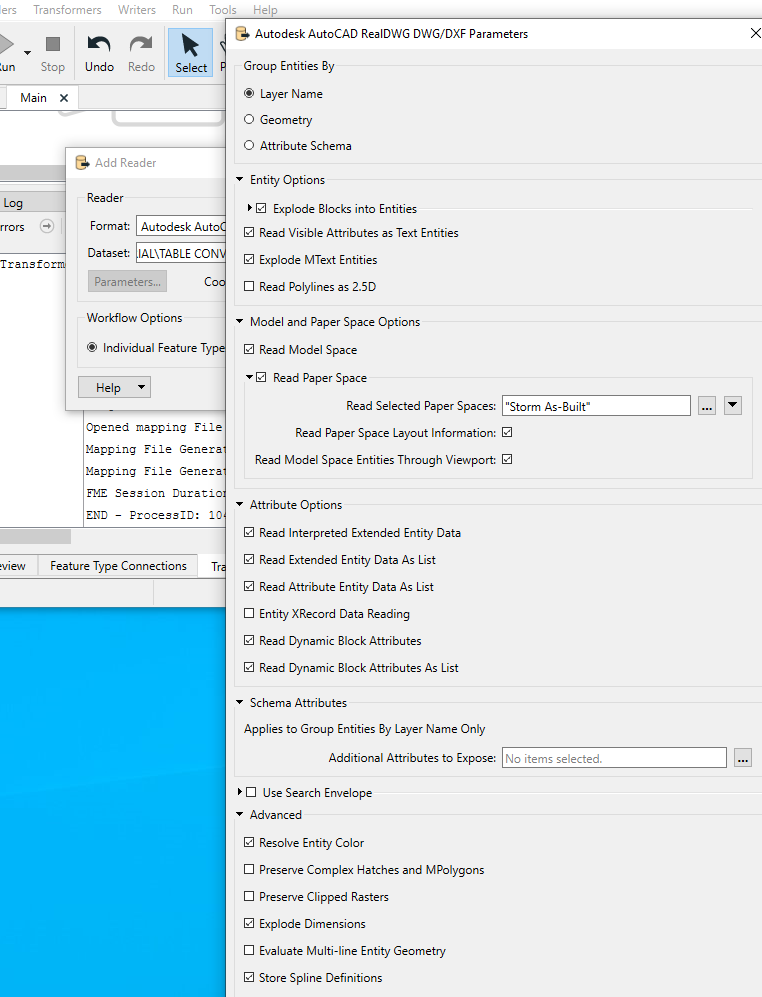Open Help button dropdown arrow in Add Reader
Screen dimensions: 762x997
pos(142,387)
